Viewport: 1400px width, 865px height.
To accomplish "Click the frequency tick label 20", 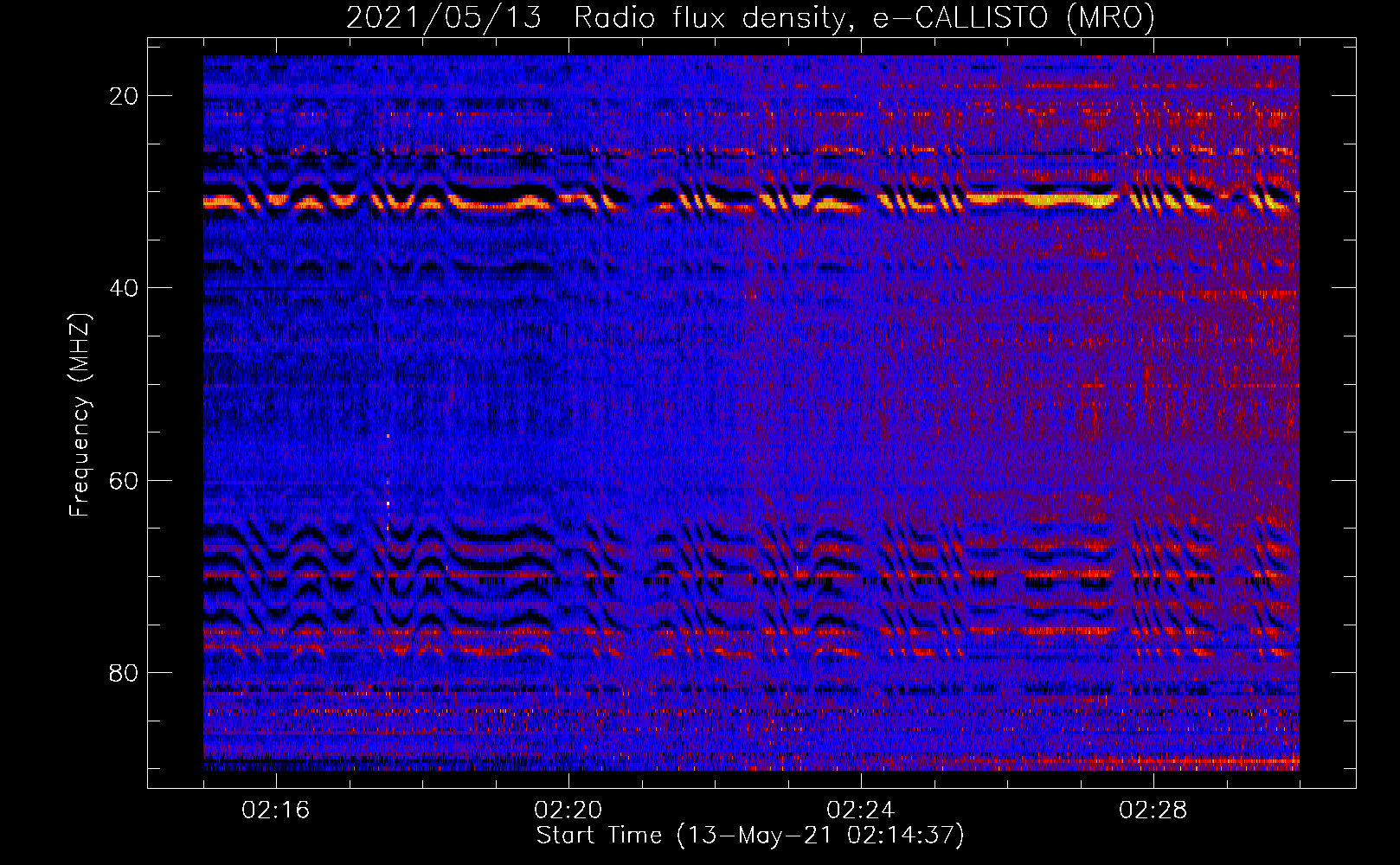I will (125, 96).
